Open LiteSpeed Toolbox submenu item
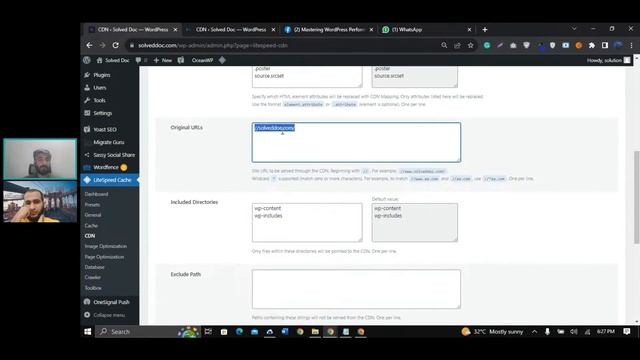 (93, 288)
